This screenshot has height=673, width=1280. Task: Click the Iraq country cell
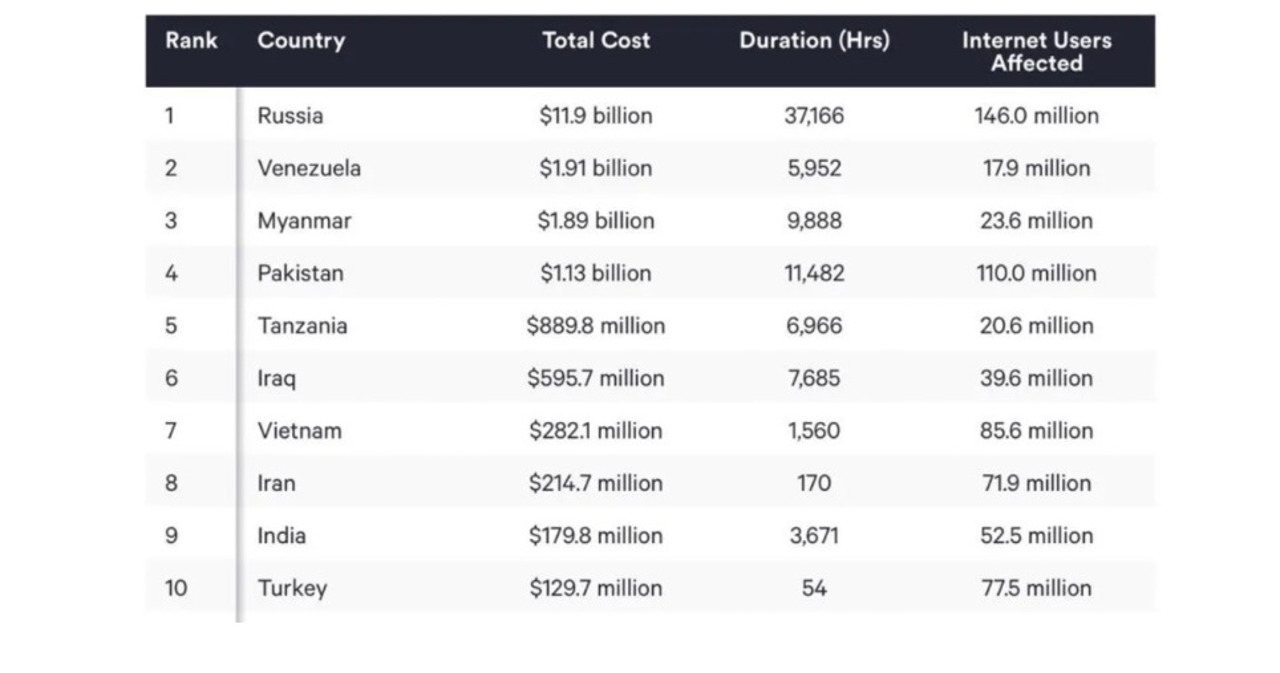point(276,379)
